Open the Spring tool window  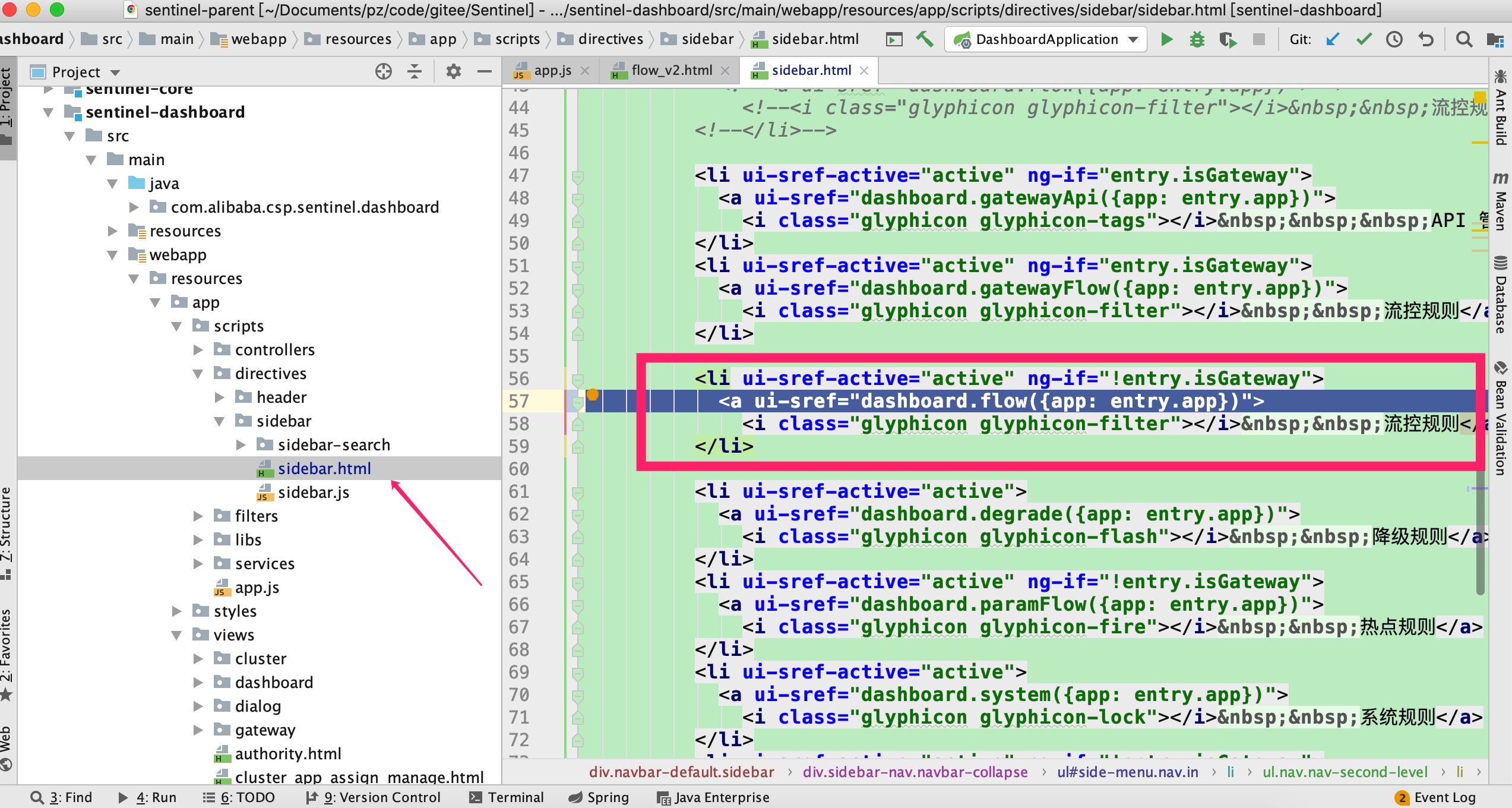[599, 797]
